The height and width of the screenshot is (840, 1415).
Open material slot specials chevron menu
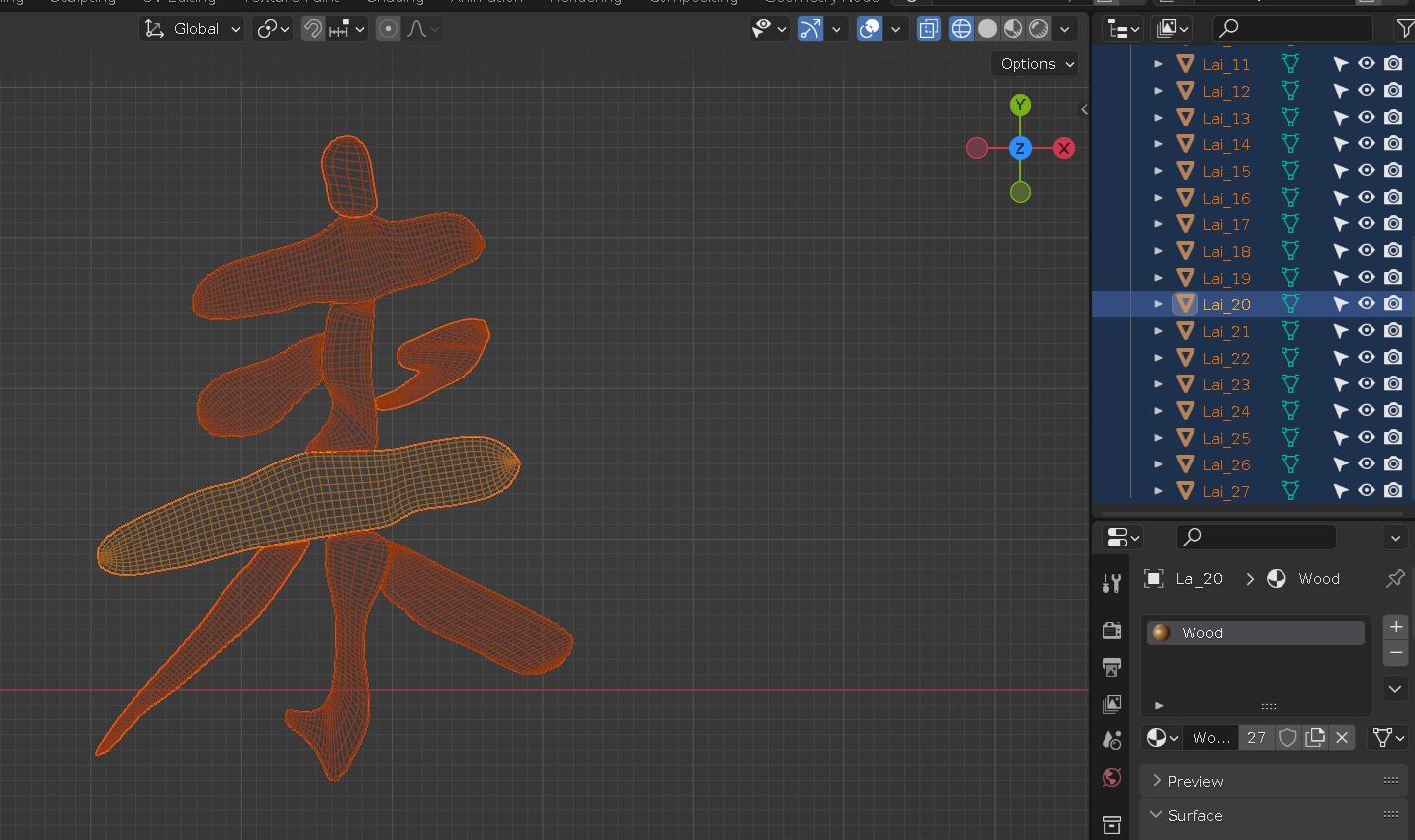coord(1395,689)
